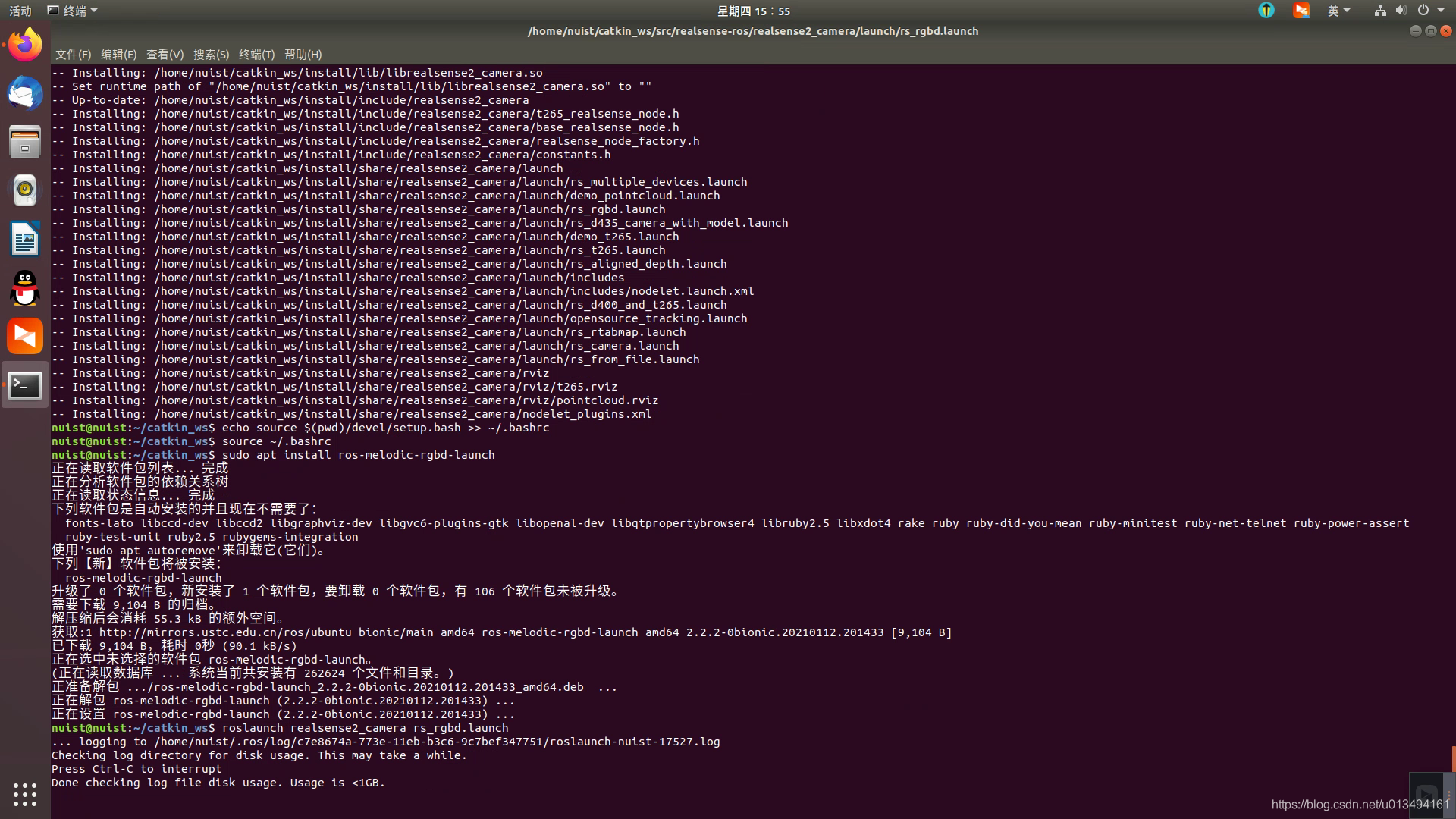Open the blue circular tray indicator icon

(x=1266, y=11)
